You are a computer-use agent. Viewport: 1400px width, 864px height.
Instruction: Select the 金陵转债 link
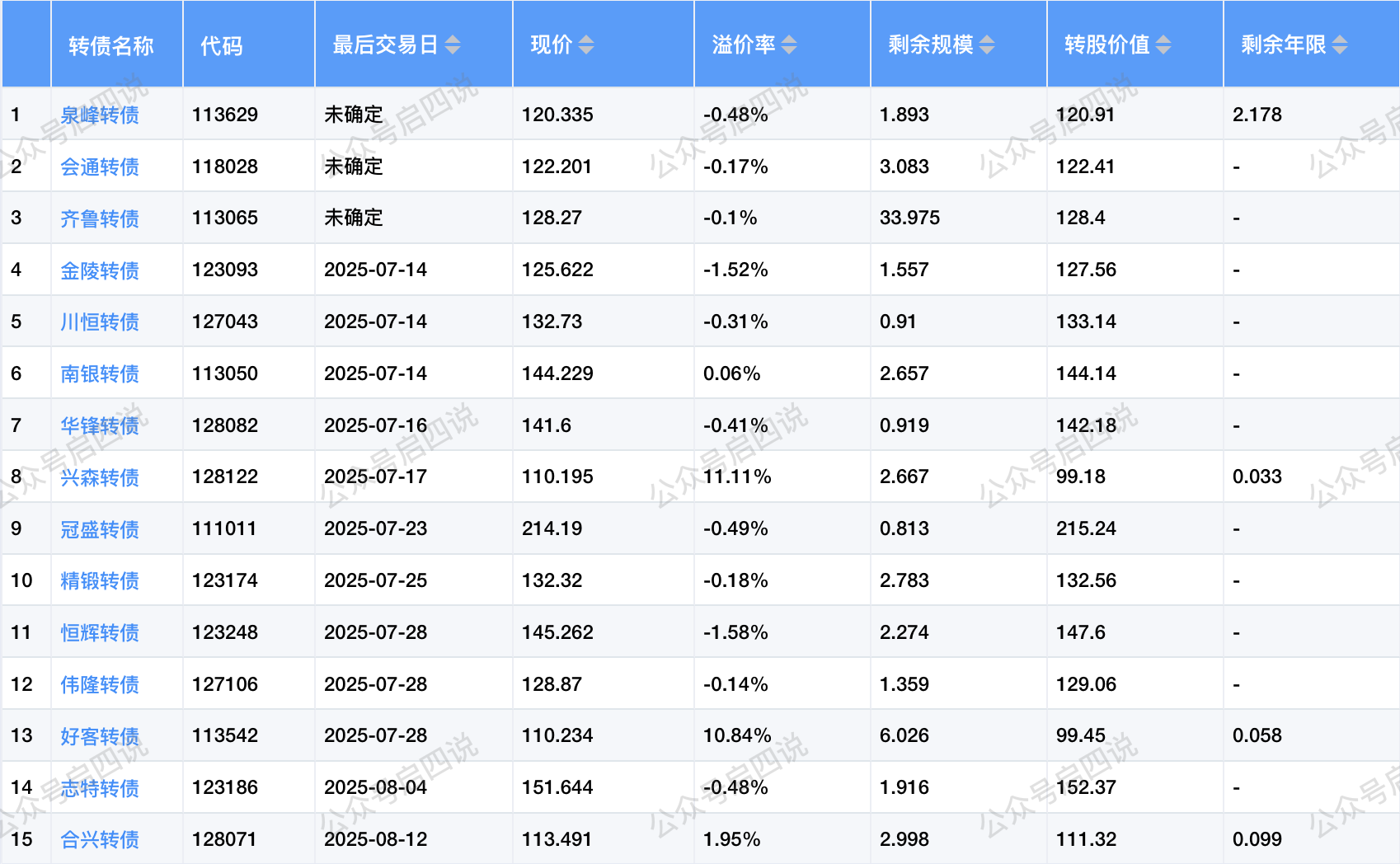100,270
